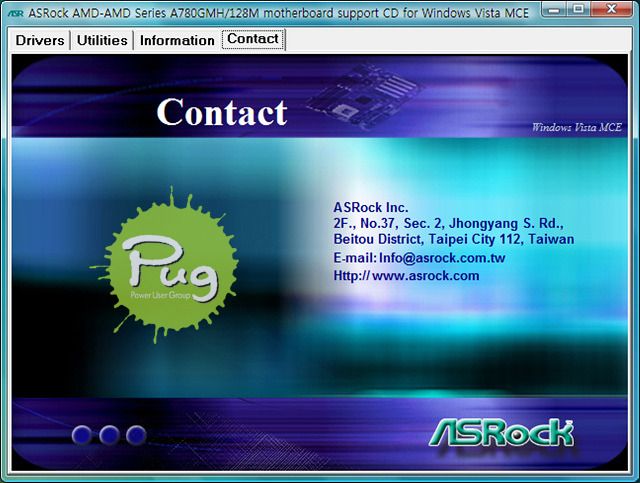
Task: Switch to the Drivers tab
Action: [x=40, y=40]
